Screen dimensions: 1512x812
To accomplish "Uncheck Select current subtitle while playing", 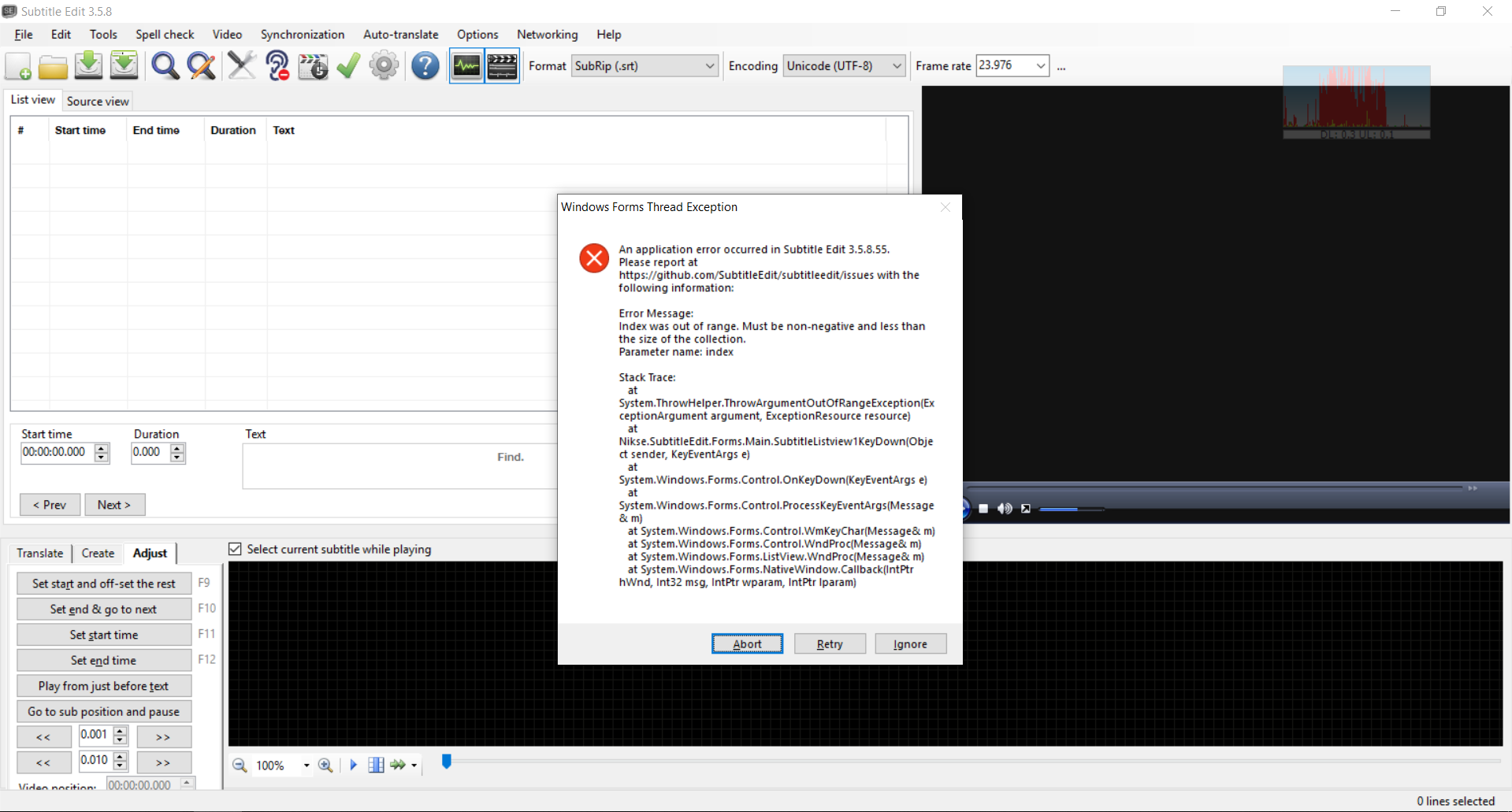I will (x=235, y=548).
